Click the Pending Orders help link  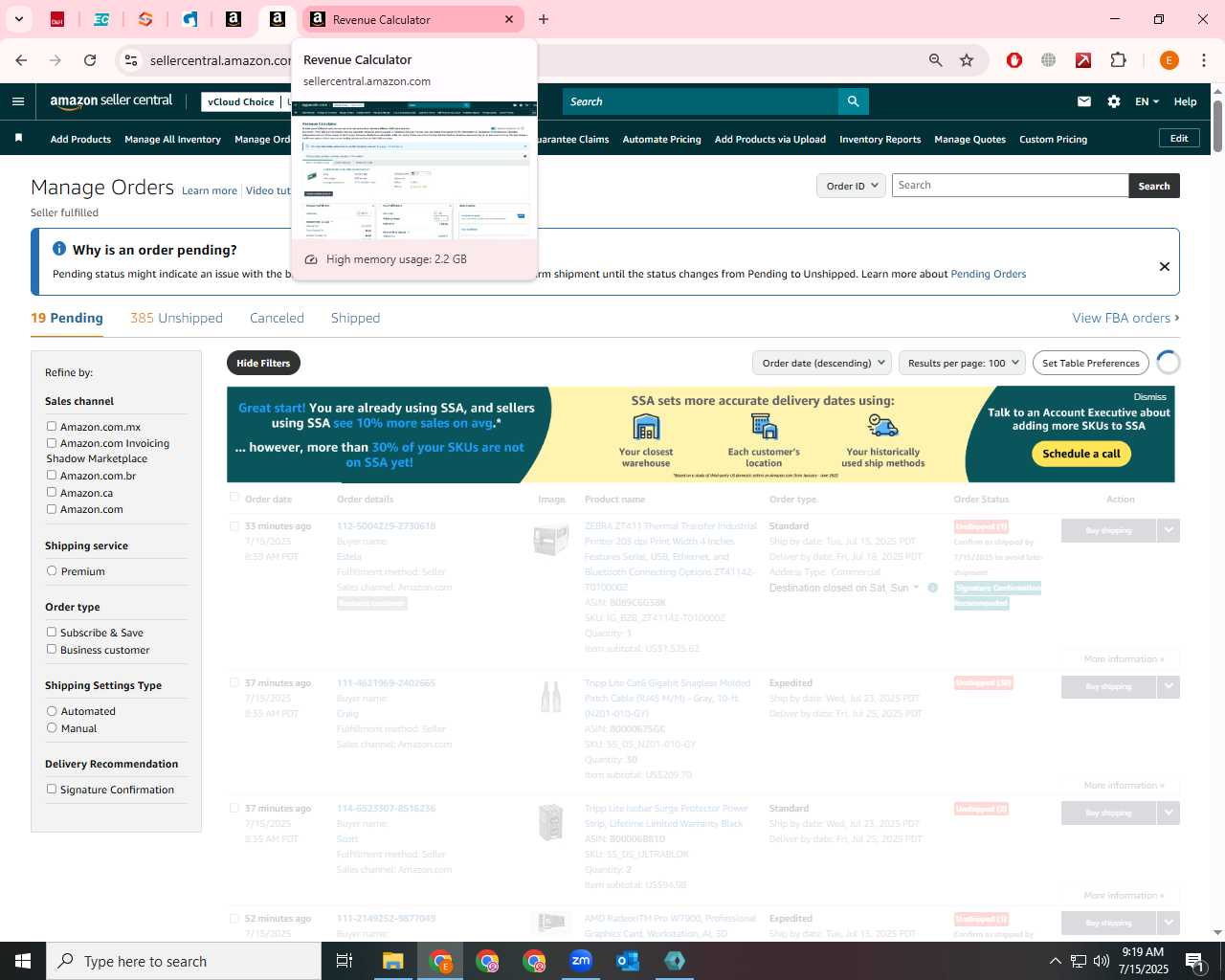(x=988, y=274)
